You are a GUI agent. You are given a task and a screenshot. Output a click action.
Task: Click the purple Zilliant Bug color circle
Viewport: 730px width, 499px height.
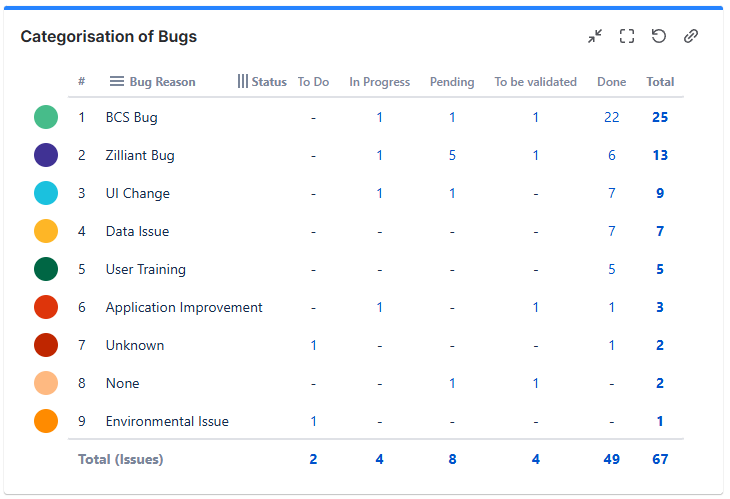[x=46, y=155]
